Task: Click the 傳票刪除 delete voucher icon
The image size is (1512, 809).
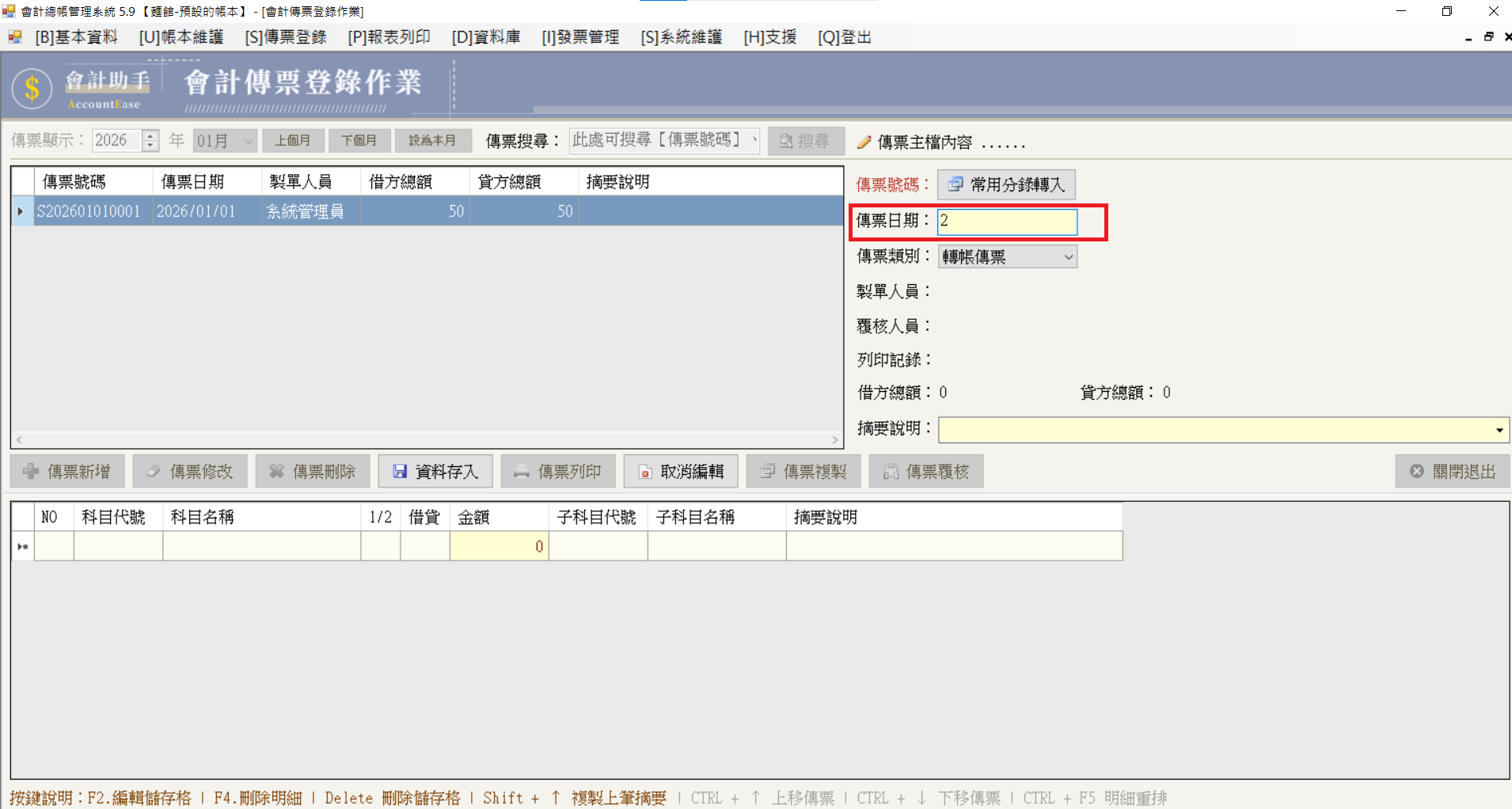Action: 276,471
